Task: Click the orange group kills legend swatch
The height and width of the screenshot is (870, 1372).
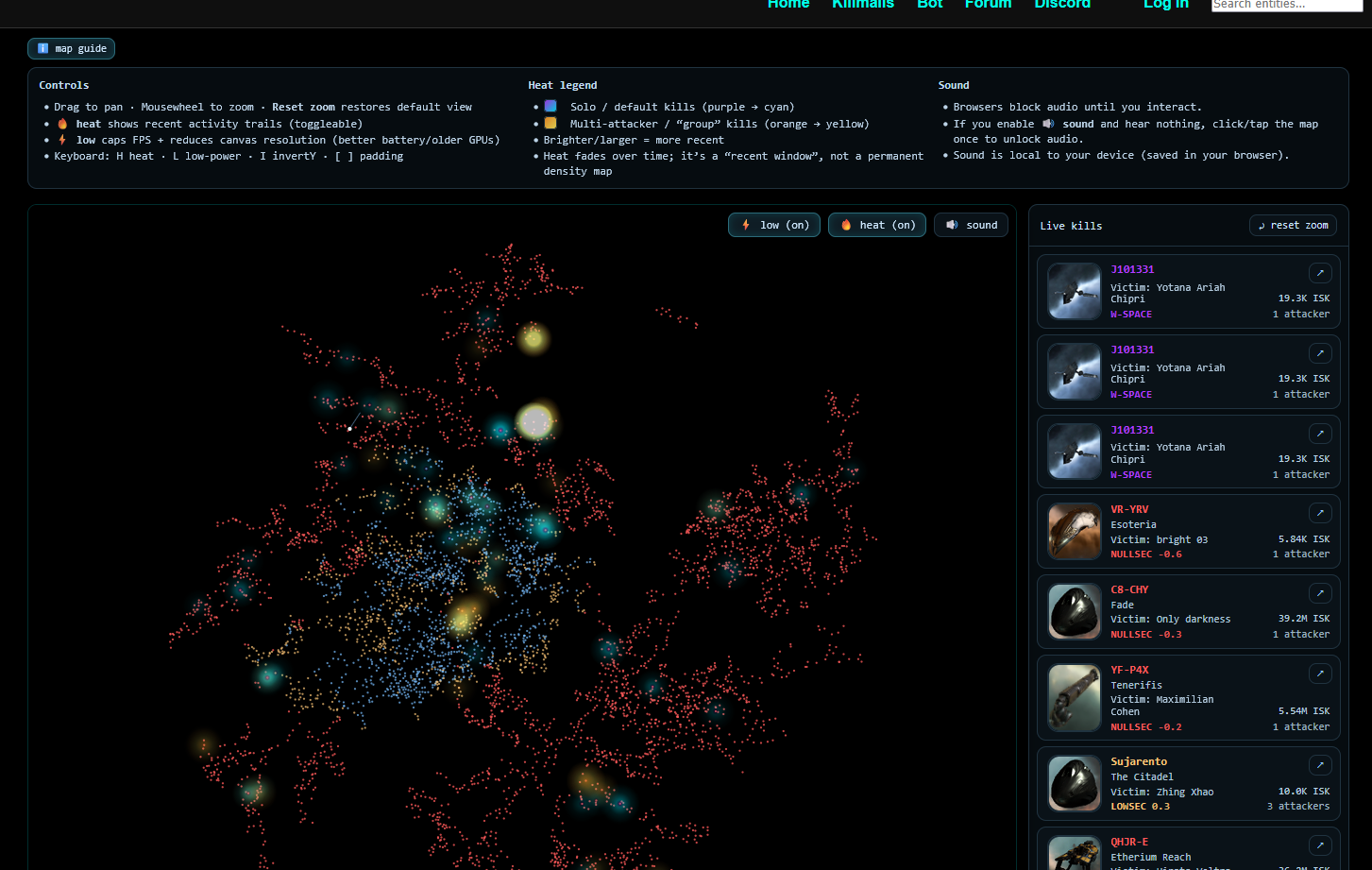Action: click(x=550, y=124)
